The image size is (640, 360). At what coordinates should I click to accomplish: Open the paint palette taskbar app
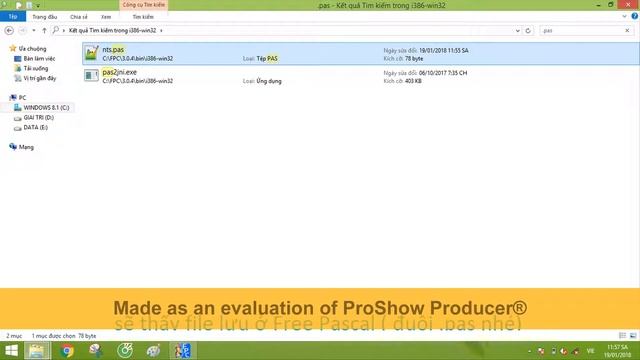click(x=153, y=351)
